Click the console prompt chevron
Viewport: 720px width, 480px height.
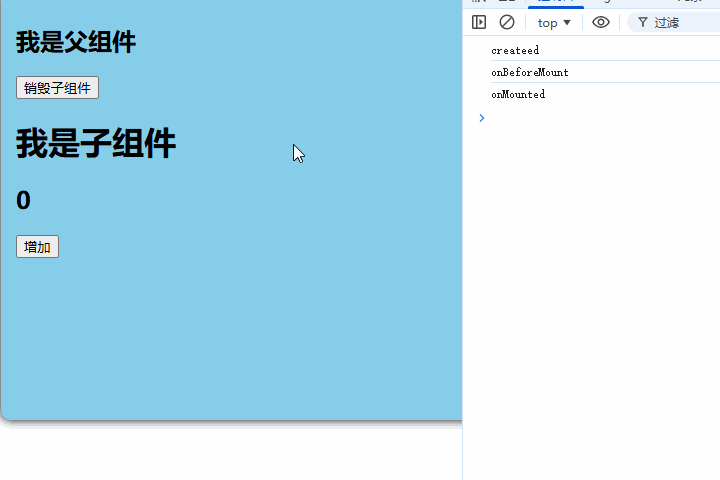pos(482,118)
